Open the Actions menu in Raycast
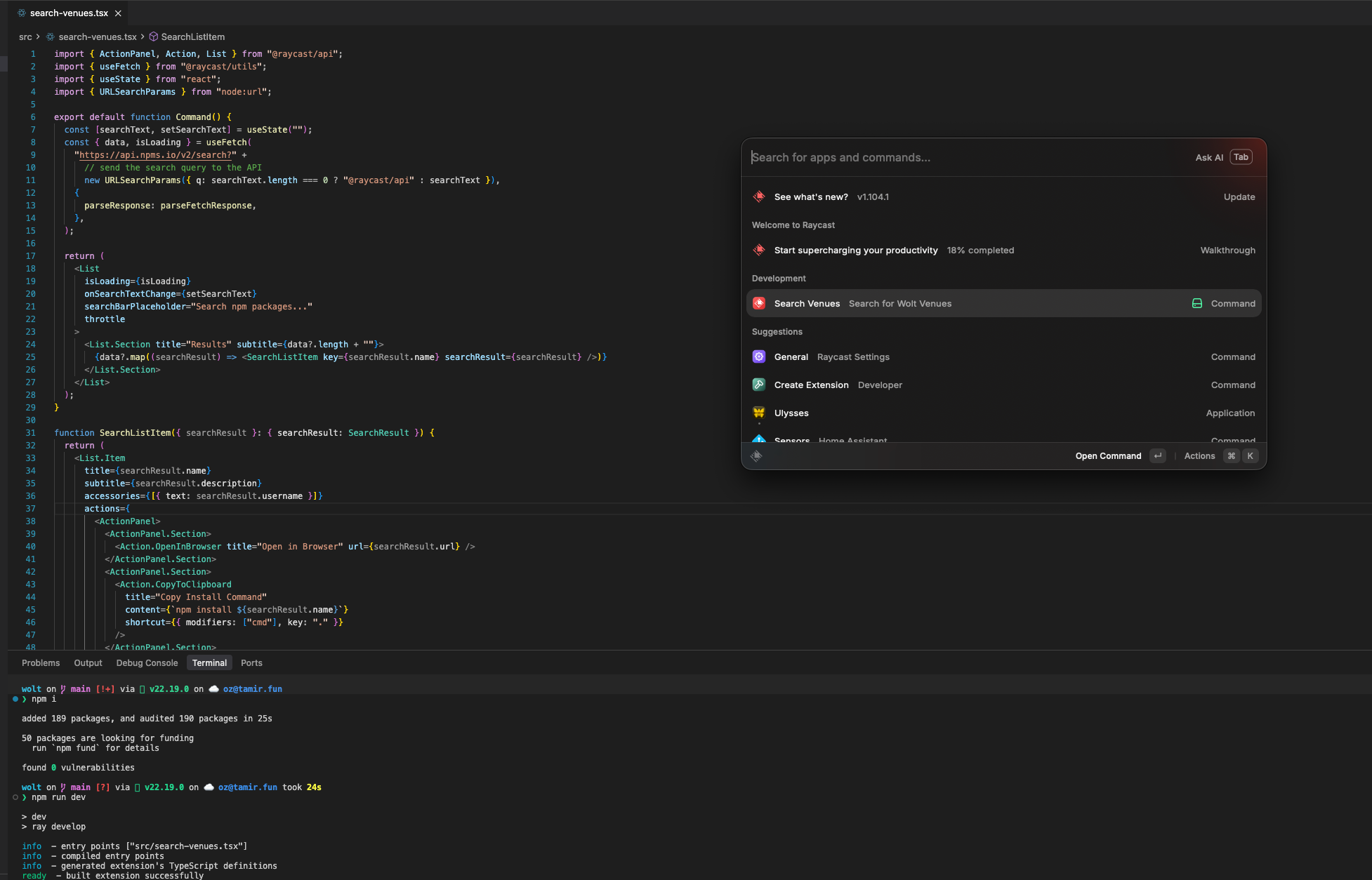 tap(1199, 456)
